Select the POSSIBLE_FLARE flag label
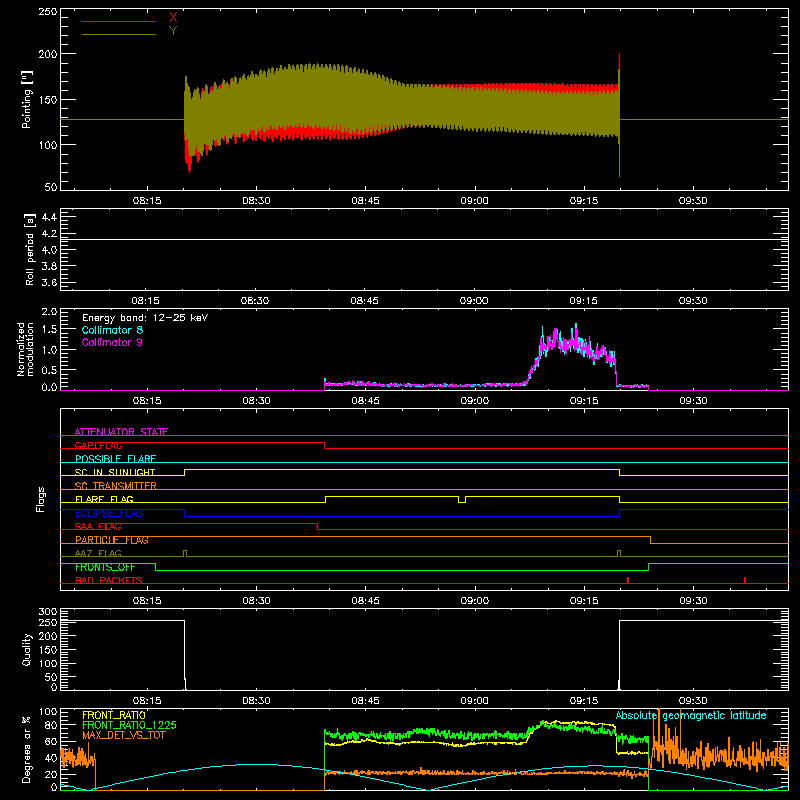 [x=115, y=459]
